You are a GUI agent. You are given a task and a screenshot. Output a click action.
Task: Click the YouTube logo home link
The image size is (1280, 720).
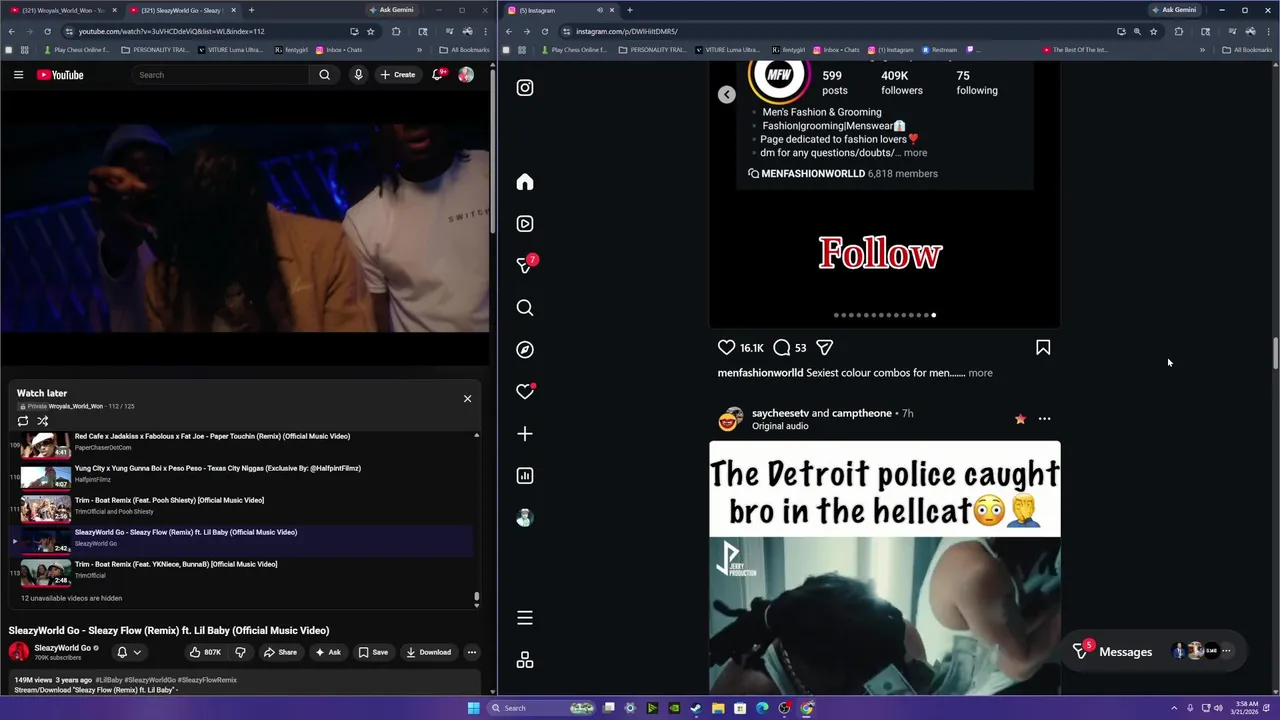point(60,75)
